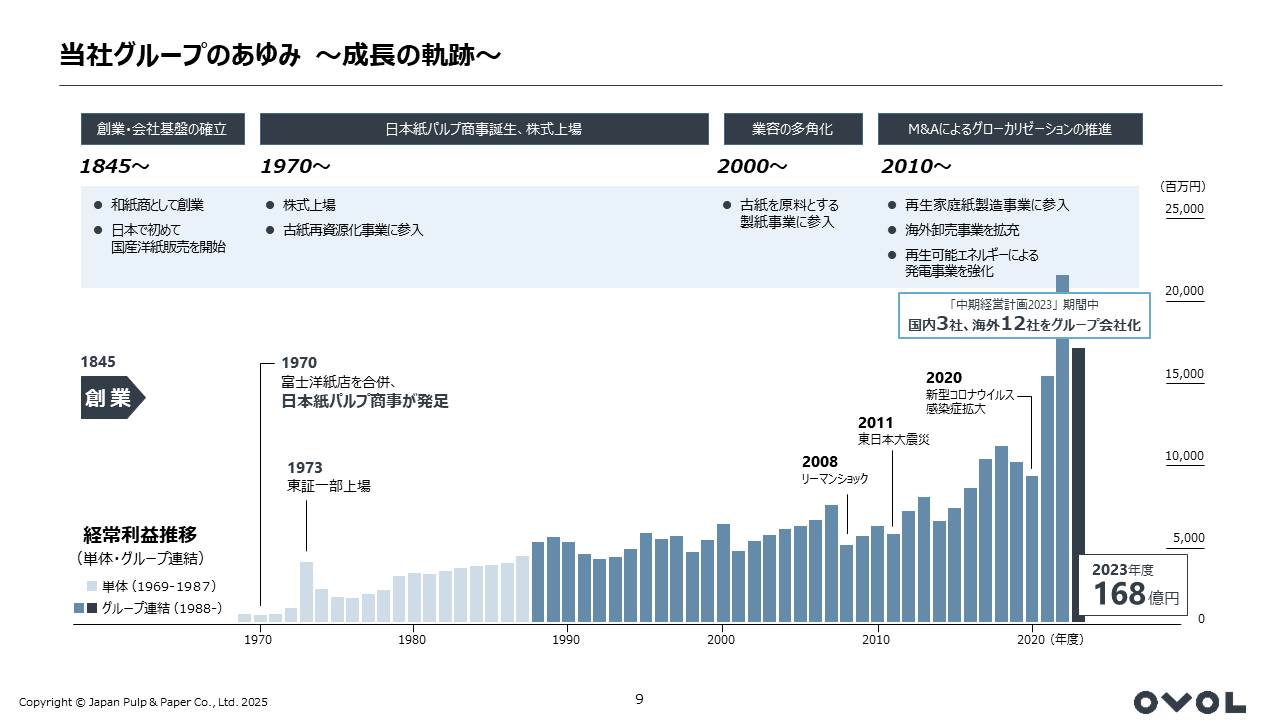Click the 1970 x-axis label
The image size is (1280, 720).
259,638
